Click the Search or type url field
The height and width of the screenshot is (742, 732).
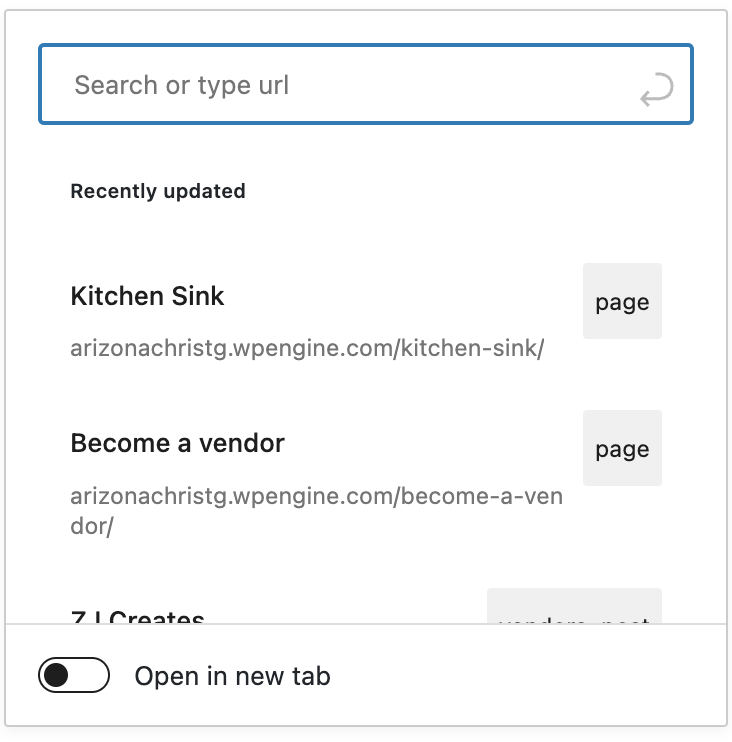pos(350,85)
